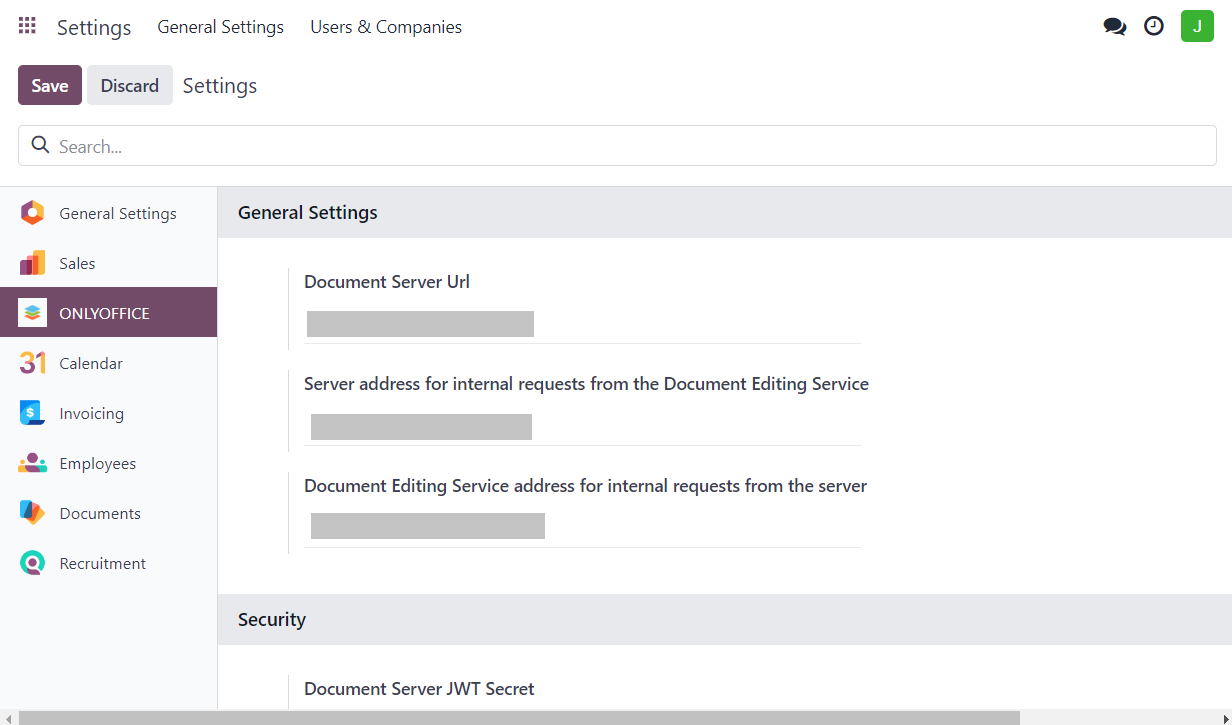Screen dimensions: 1232x725
Task: Open the conversations chat bubble icon
Action: [x=1114, y=27]
